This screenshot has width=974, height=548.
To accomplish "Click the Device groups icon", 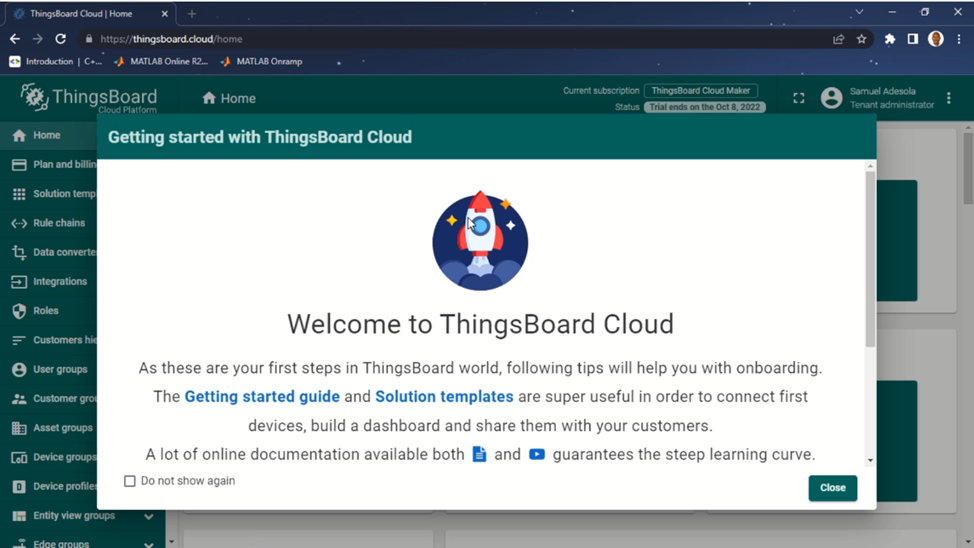I will click(x=19, y=457).
